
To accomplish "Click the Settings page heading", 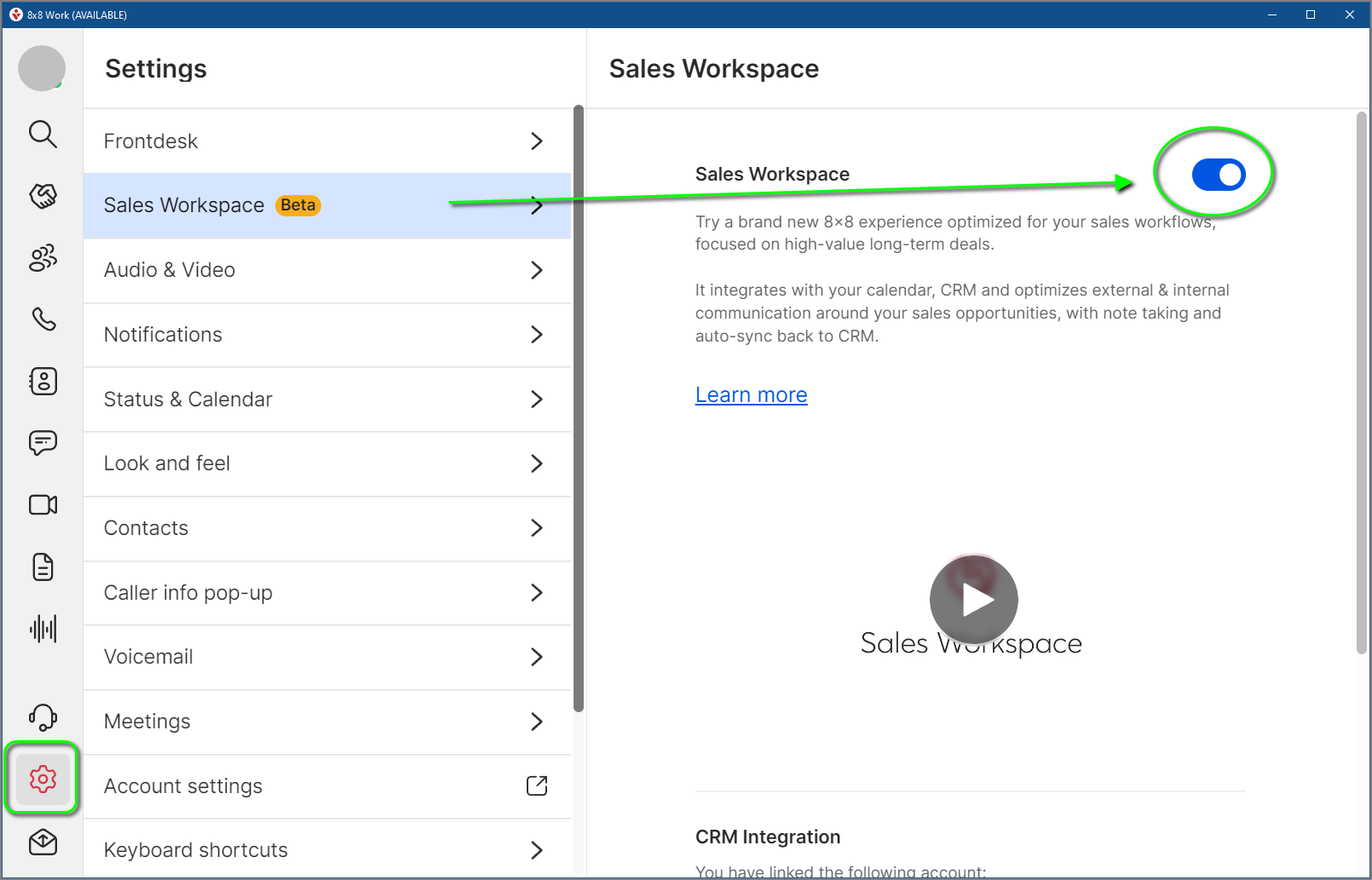I will [x=156, y=69].
